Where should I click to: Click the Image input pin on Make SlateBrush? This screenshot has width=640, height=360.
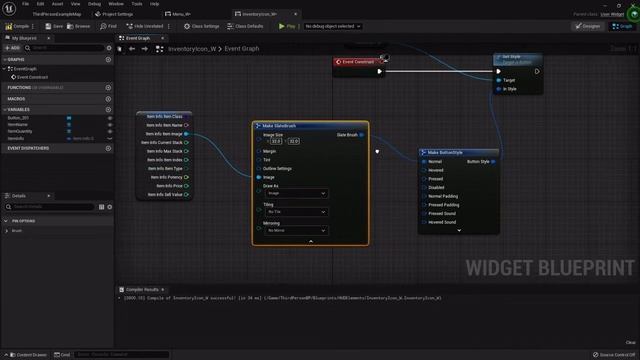point(259,177)
